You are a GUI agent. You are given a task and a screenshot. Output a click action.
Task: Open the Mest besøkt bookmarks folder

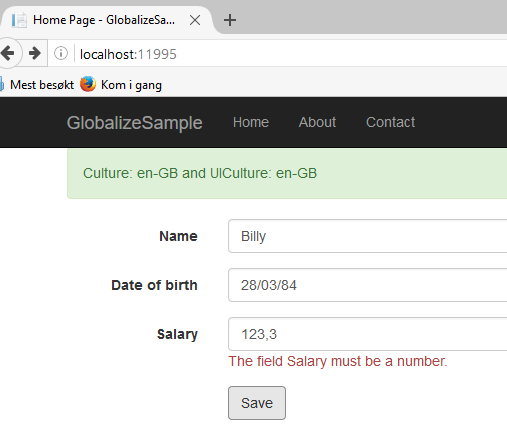click(37, 85)
